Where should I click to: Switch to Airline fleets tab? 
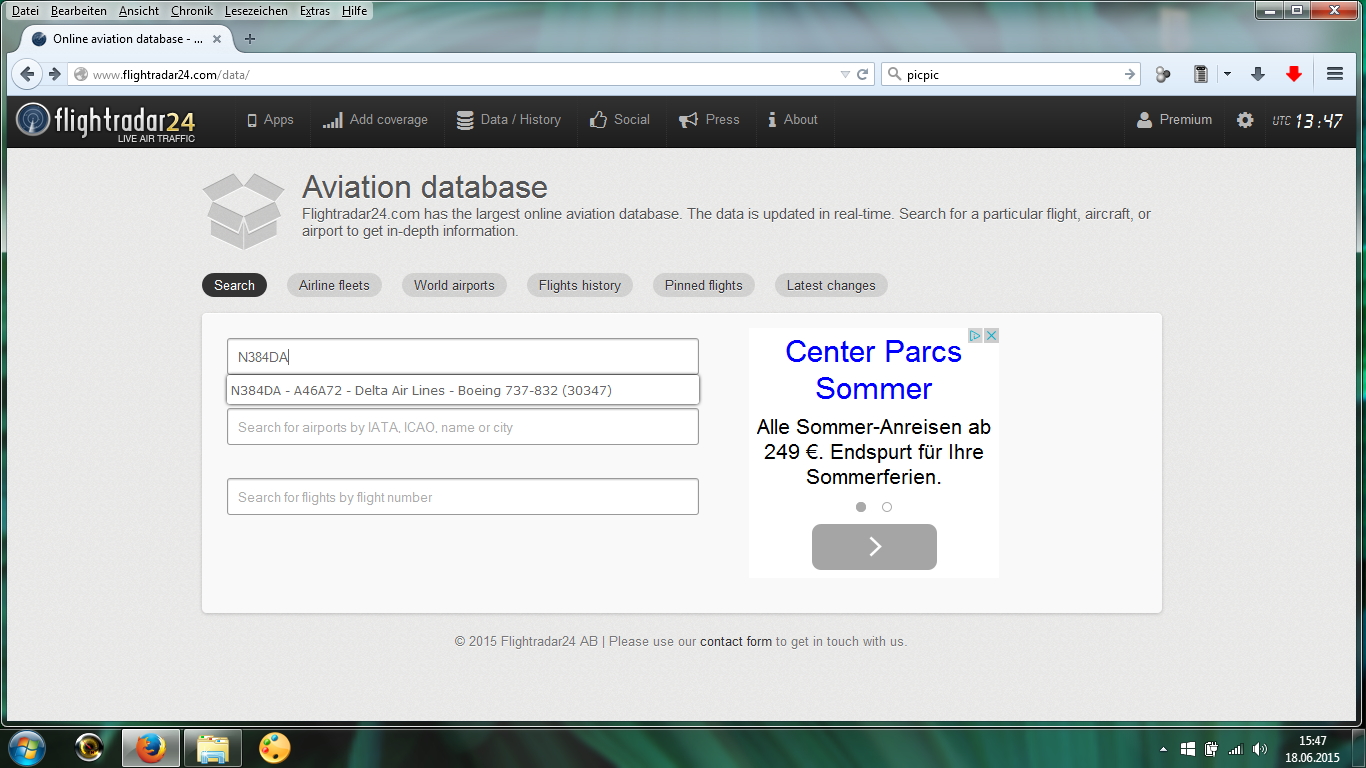[334, 285]
